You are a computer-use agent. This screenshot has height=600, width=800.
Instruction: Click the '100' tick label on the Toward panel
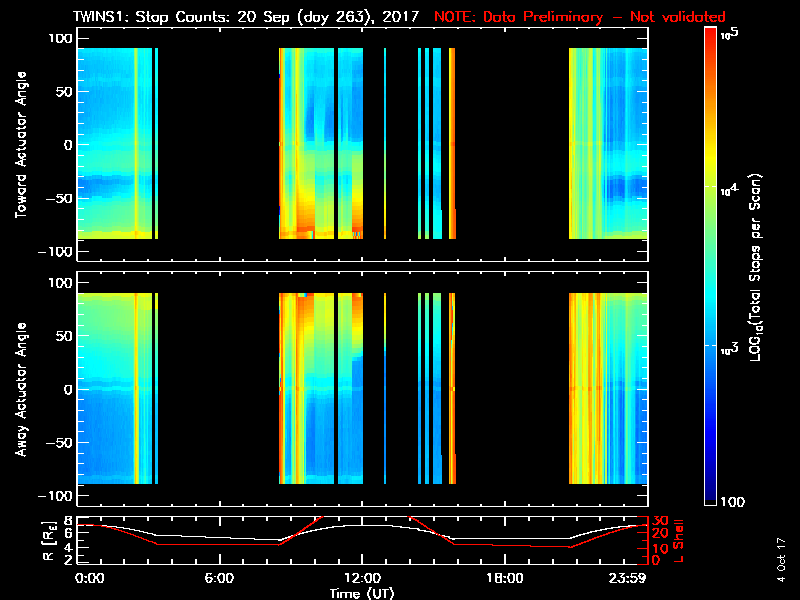point(60,38)
